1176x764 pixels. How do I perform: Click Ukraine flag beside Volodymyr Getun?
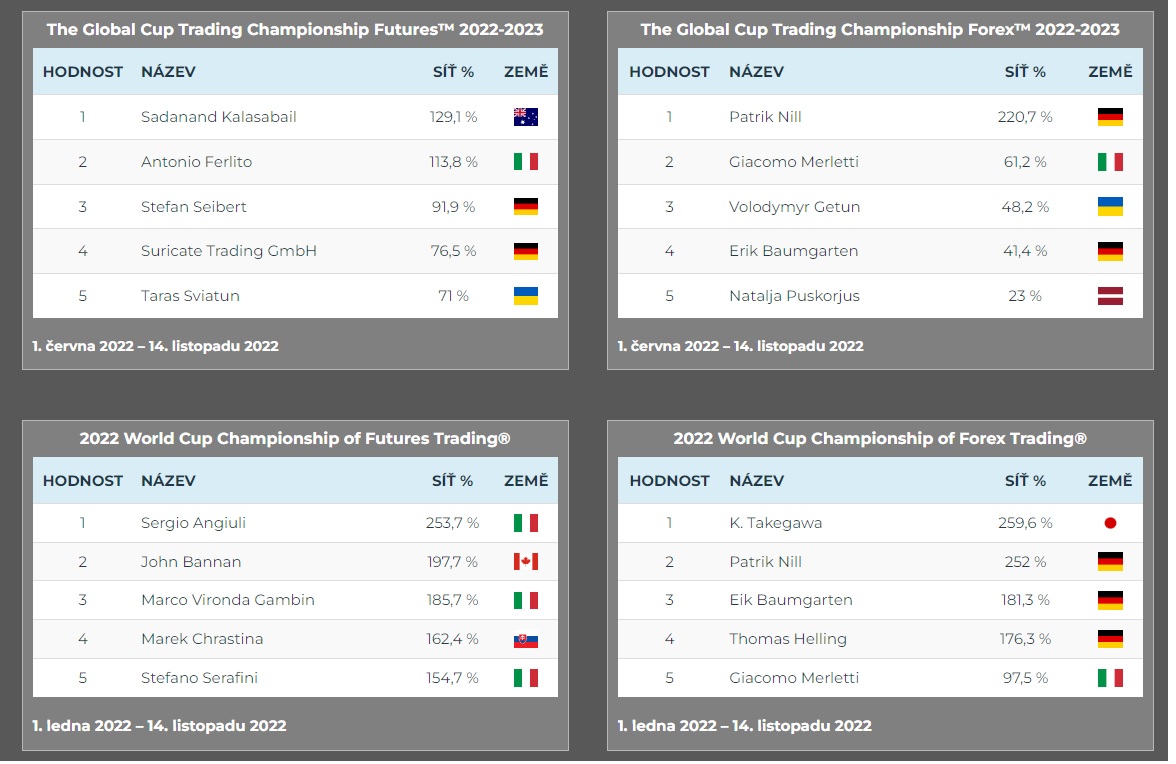tap(1110, 207)
